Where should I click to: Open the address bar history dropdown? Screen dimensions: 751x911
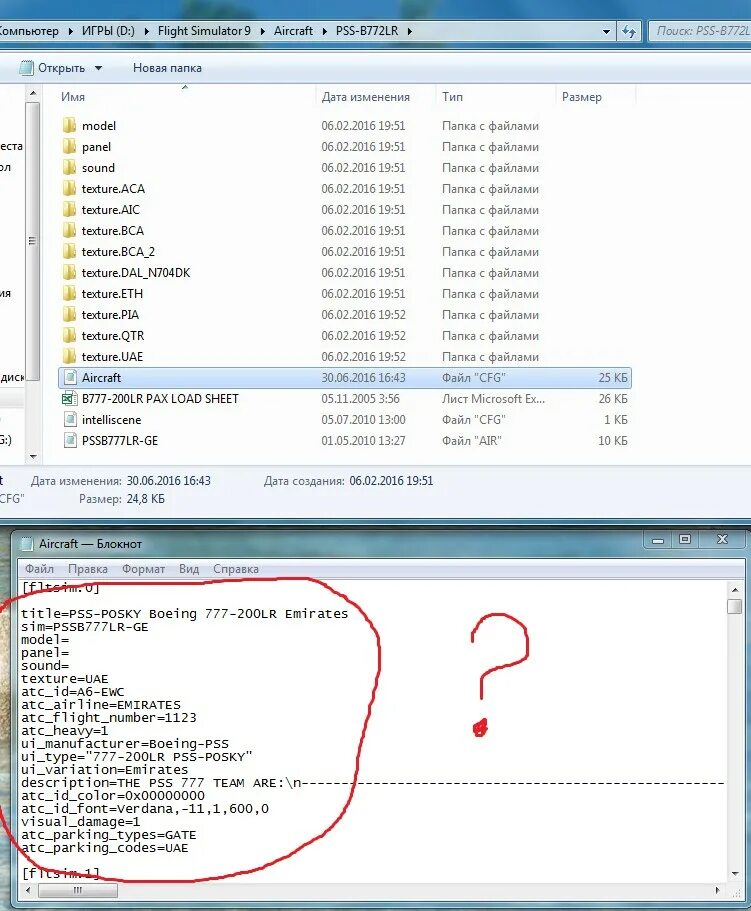[x=606, y=31]
